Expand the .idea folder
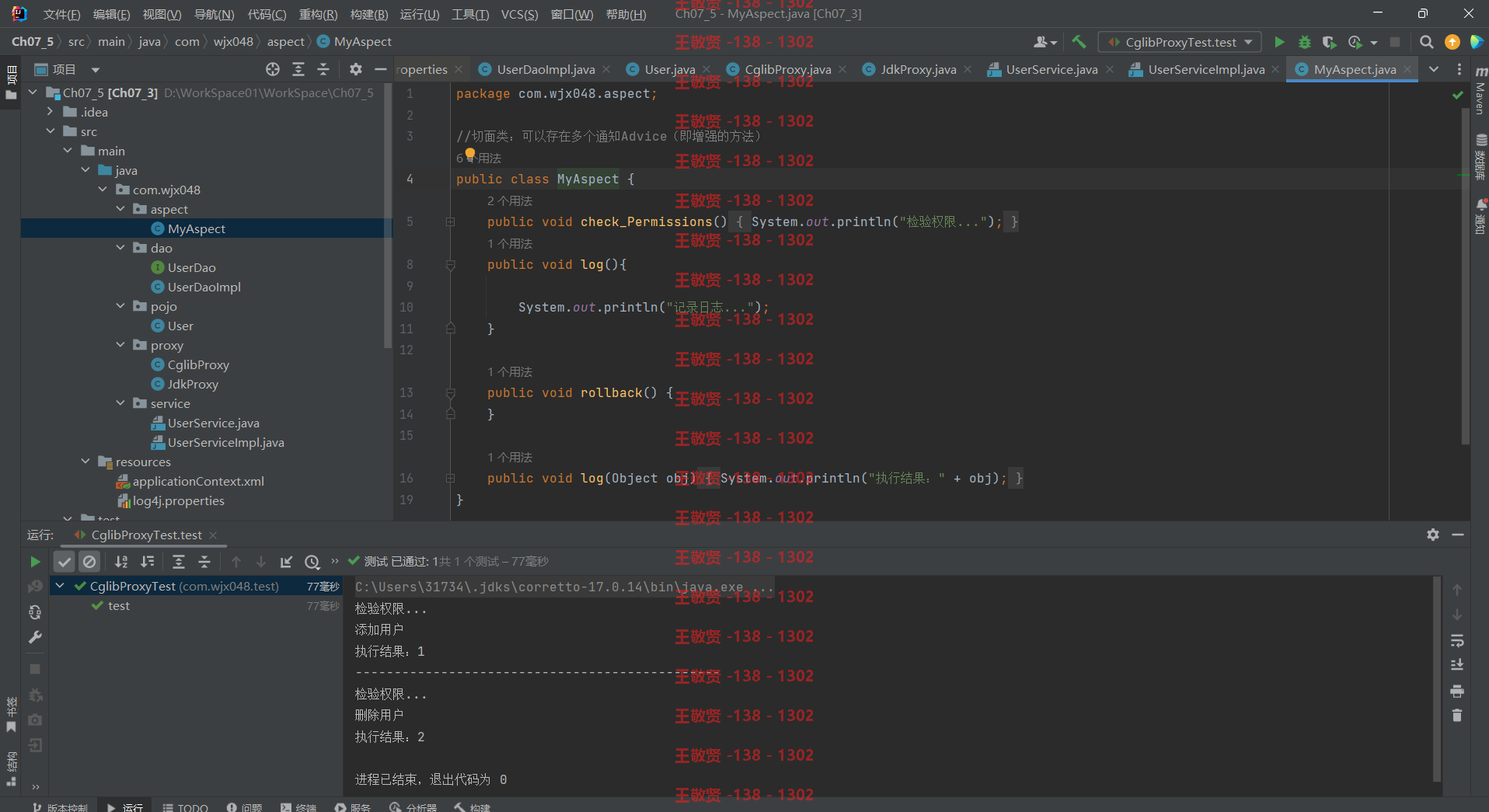1489x812 pixels. coord(51,112)
